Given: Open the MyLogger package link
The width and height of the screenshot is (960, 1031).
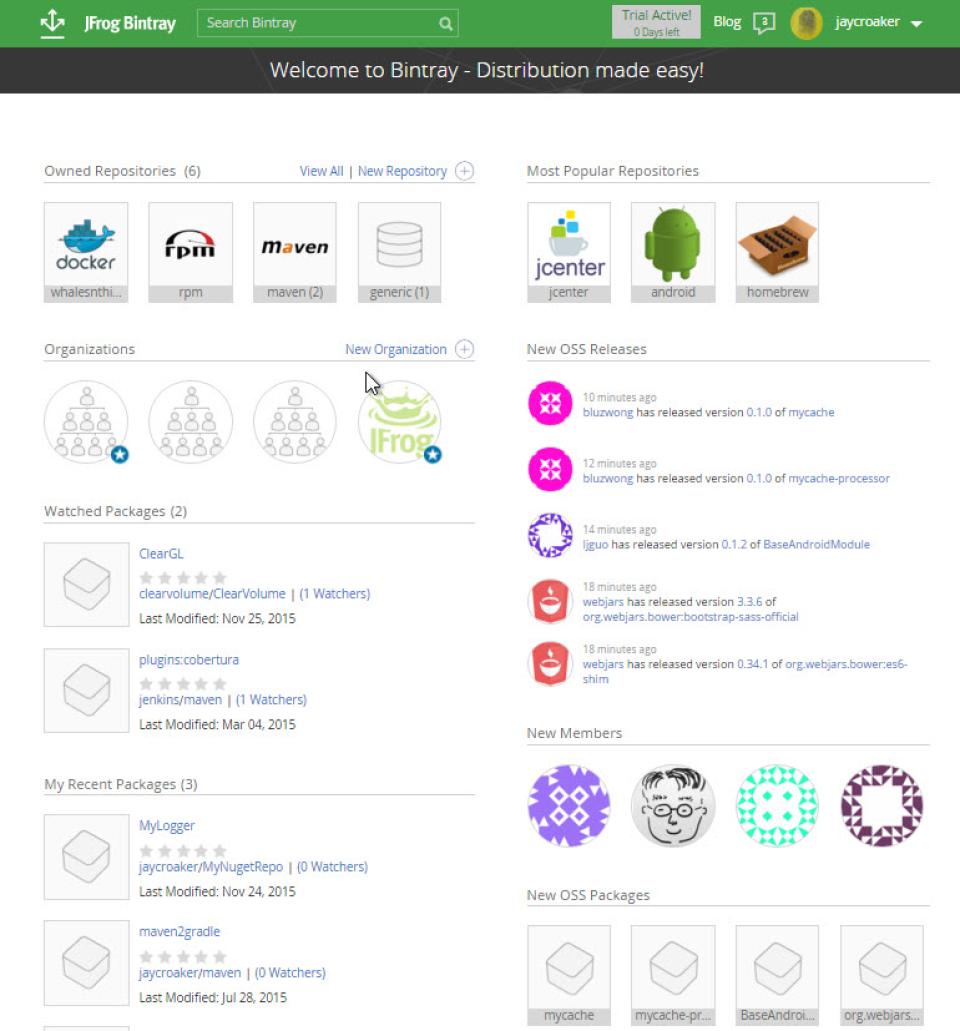Looking at the screenshot, I should tap(167, 826).
